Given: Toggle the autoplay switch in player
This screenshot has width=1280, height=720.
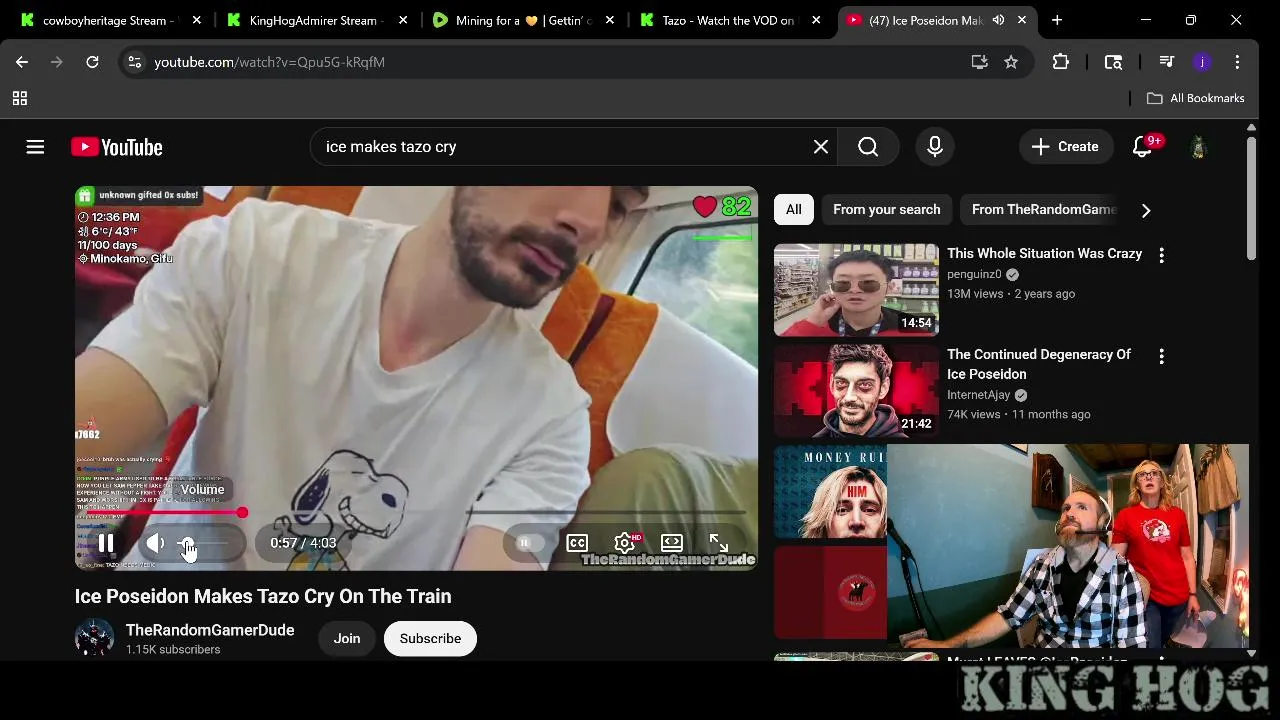Looking at the screenshot, I should click(x=528, y=543).
